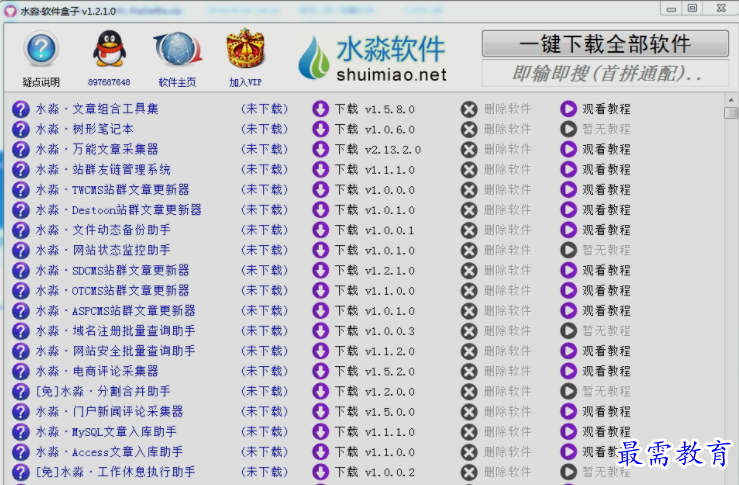Click help icon for Destoon站群文章更新器
The width and height of the screenshot is (739, 485).
pyautogui.click(x=21, y=210)
